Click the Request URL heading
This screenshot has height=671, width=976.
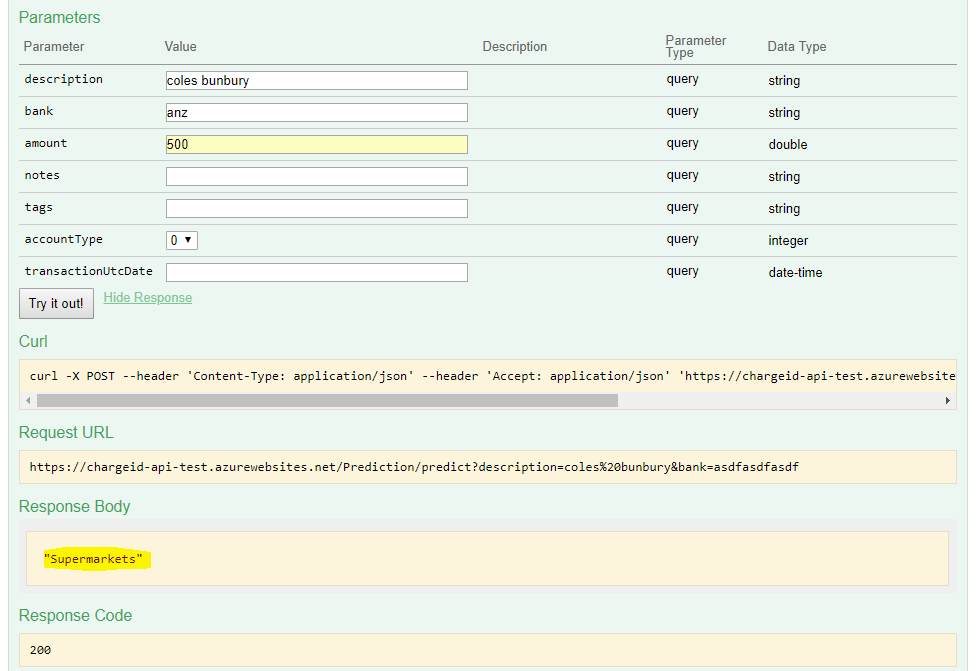66,433
